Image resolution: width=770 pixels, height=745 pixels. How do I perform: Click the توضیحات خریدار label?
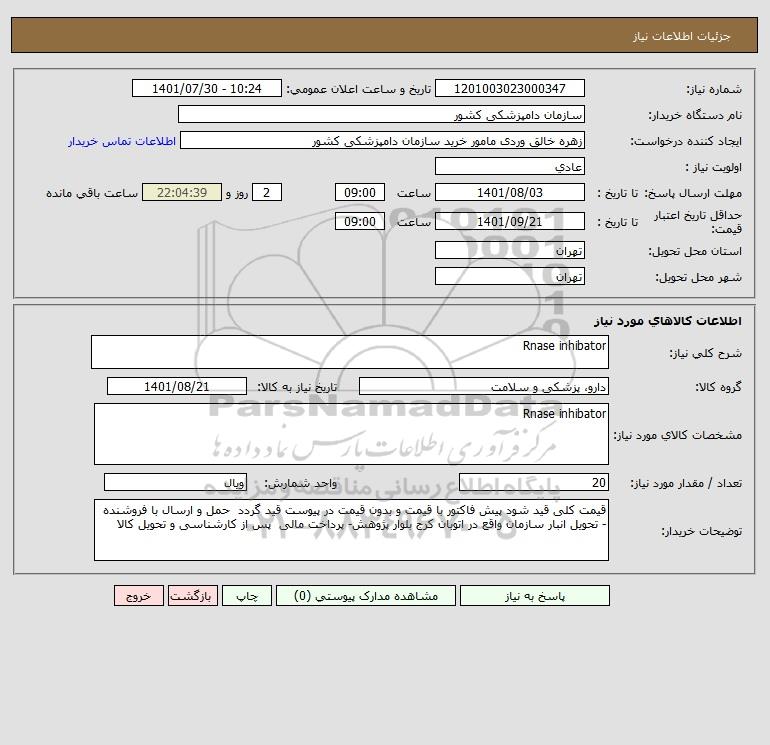pyautogui.click(x=701, y=531)
